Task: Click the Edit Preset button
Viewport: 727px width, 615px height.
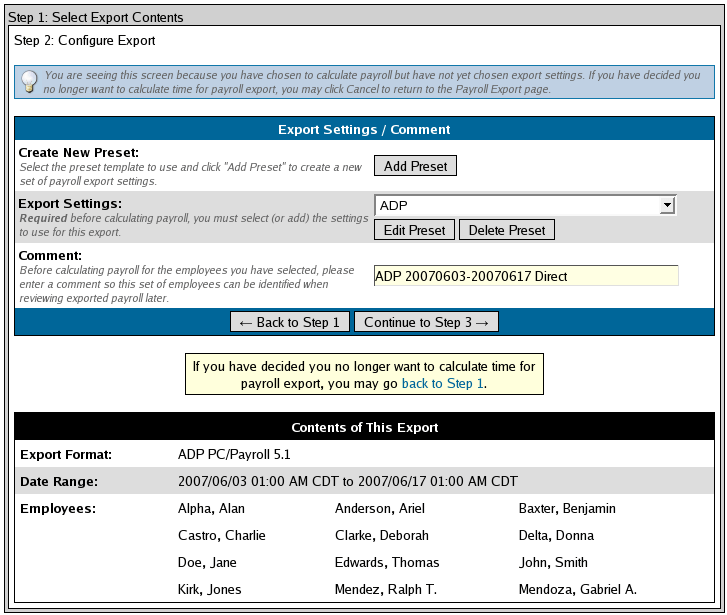Action: coord(414,230)
